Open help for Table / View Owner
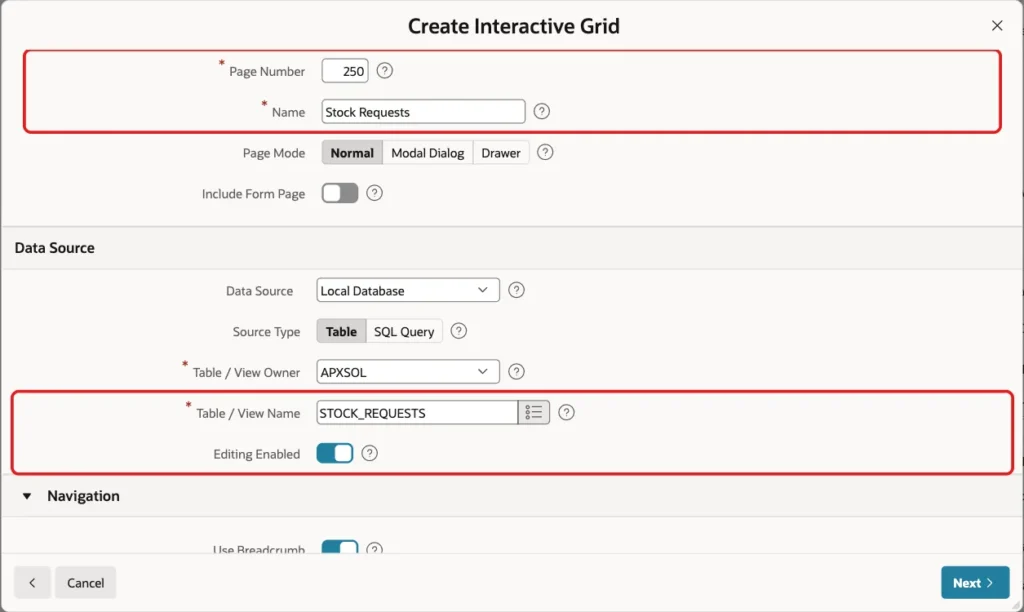This screenshot has width=1024, height=612. tap(516, 372)
